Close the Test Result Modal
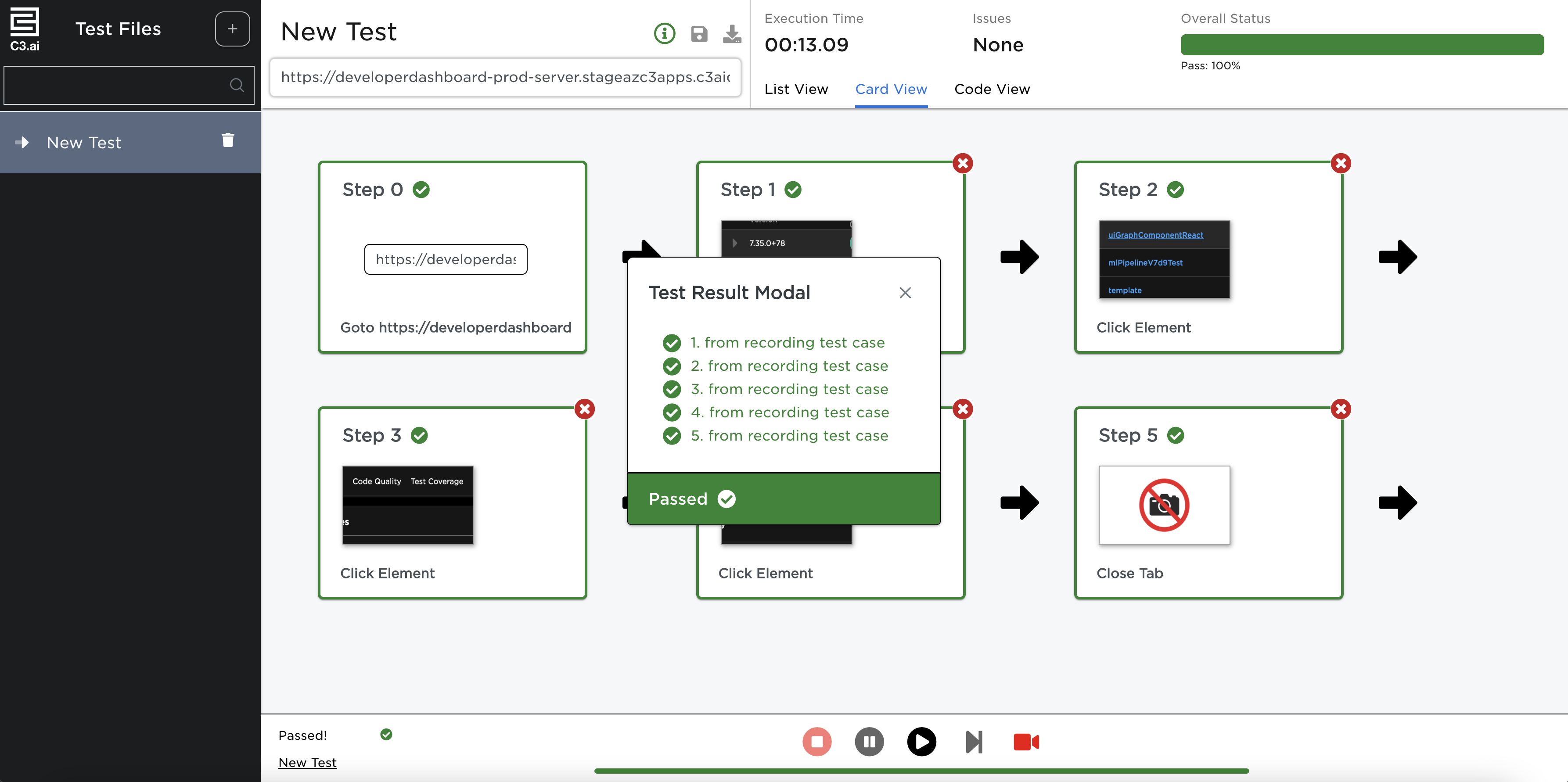 coord(905,293)
